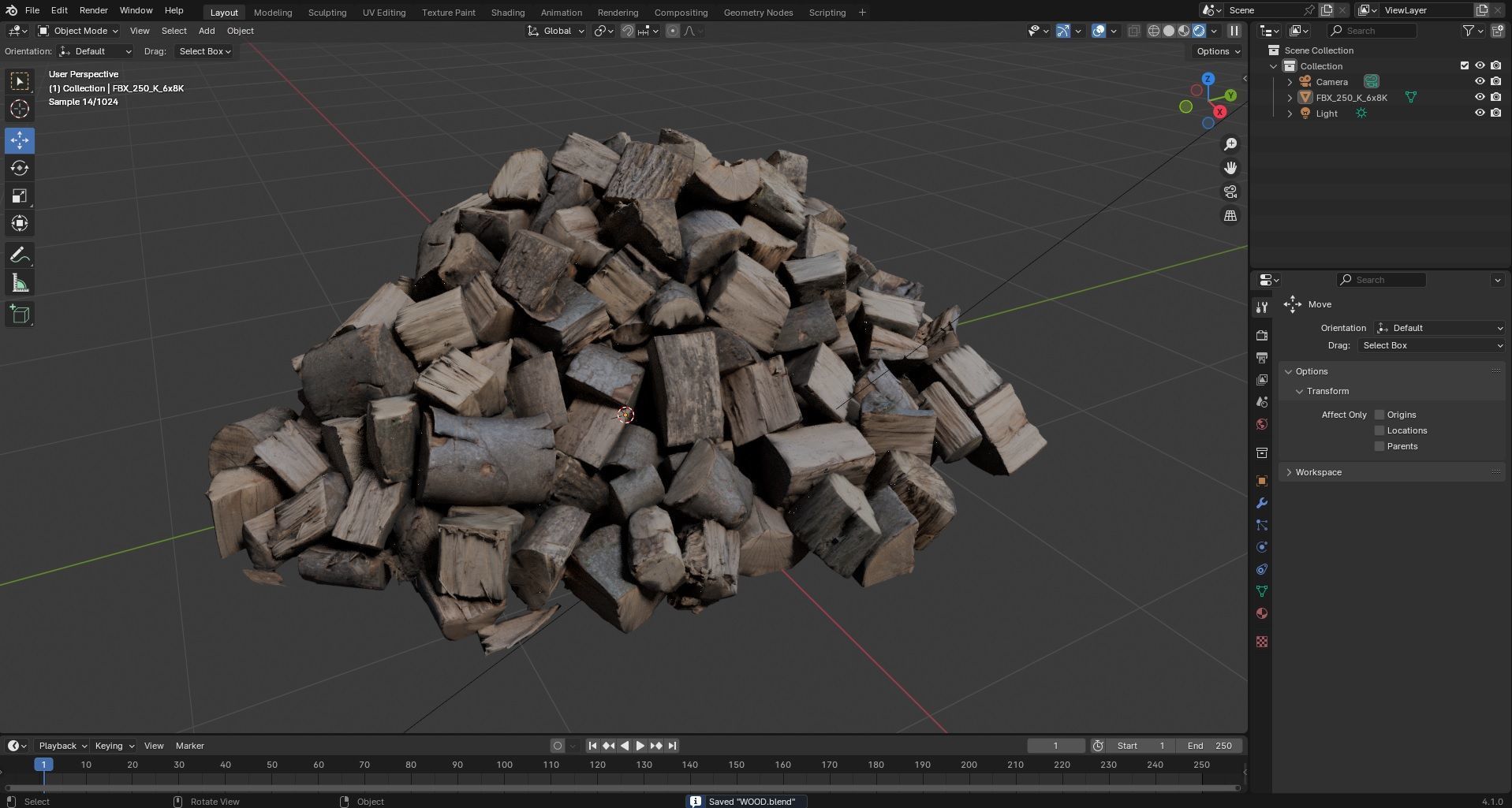Expand the Workspace panel
1512x808 pixels.
[x=1391, y=472]
